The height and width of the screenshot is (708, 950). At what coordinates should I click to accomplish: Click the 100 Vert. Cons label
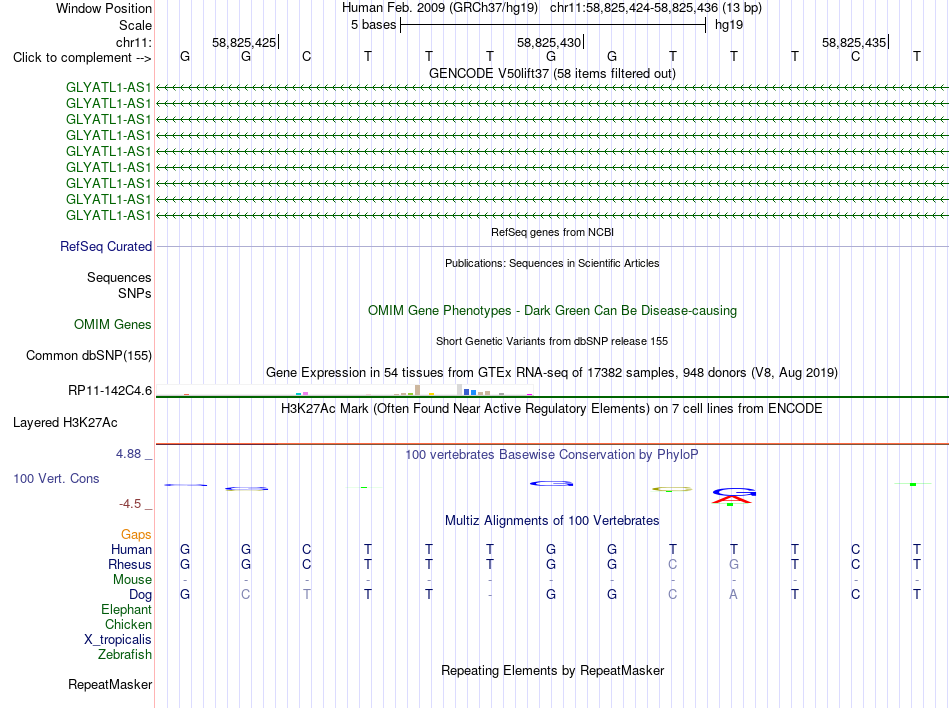pos(56,478)
